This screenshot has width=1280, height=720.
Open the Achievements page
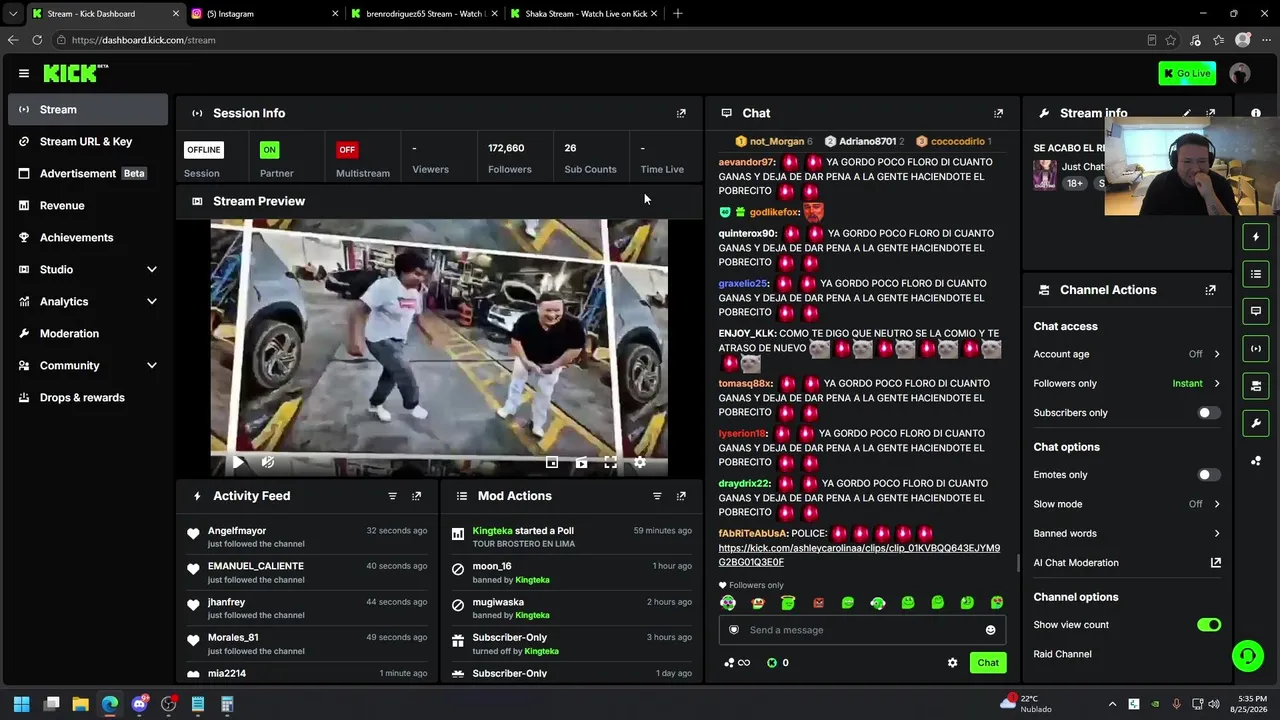click(x=88, y=238)
